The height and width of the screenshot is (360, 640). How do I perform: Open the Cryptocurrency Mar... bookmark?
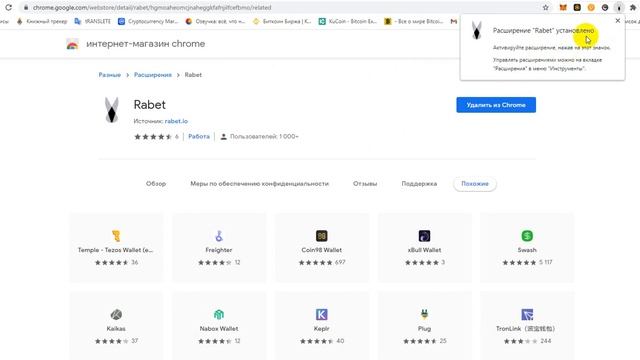click(x=148, y=21)
